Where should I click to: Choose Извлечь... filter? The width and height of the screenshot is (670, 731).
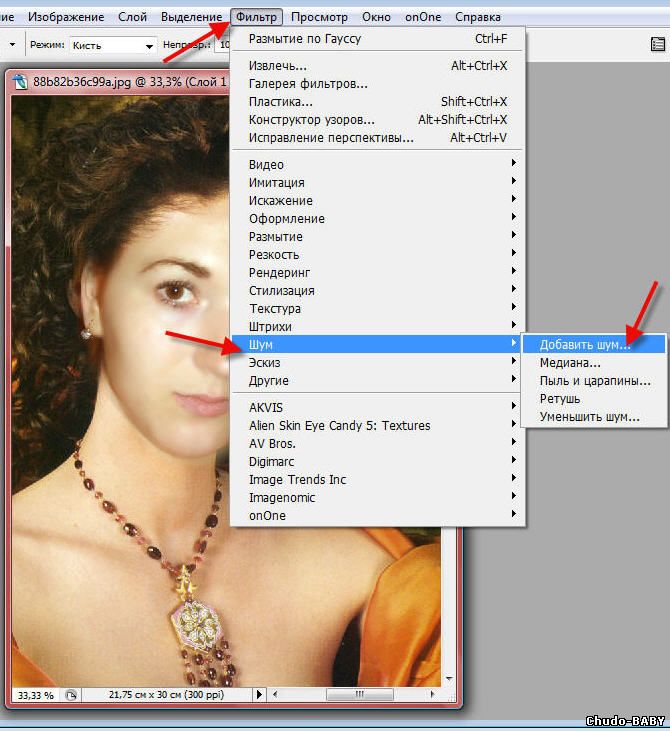(378, 66)
